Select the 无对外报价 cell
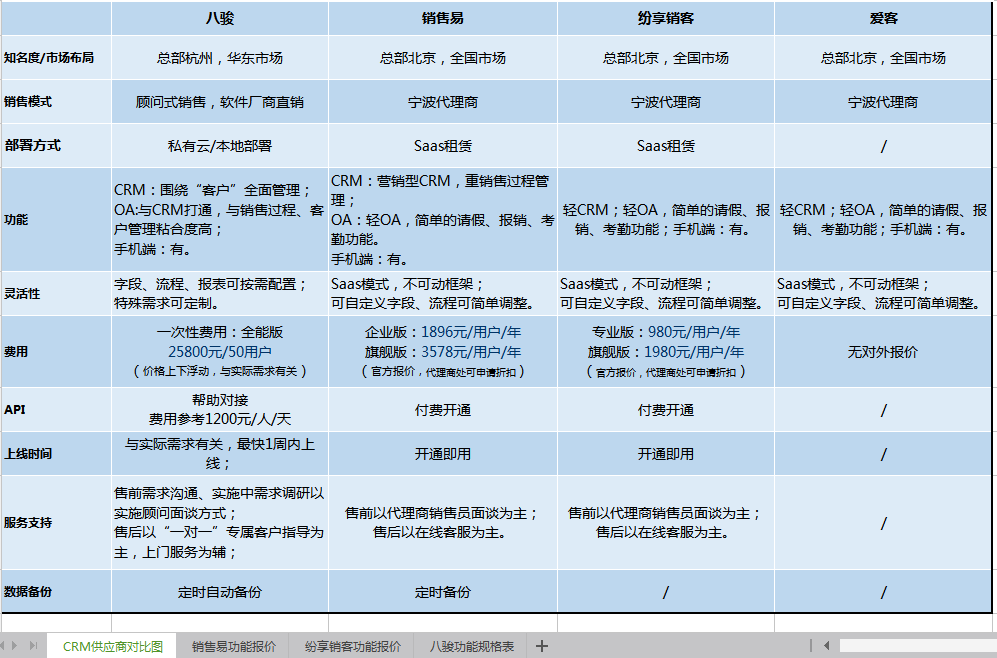997x658 pixels. pyautogui.click(x=883, y=352)
